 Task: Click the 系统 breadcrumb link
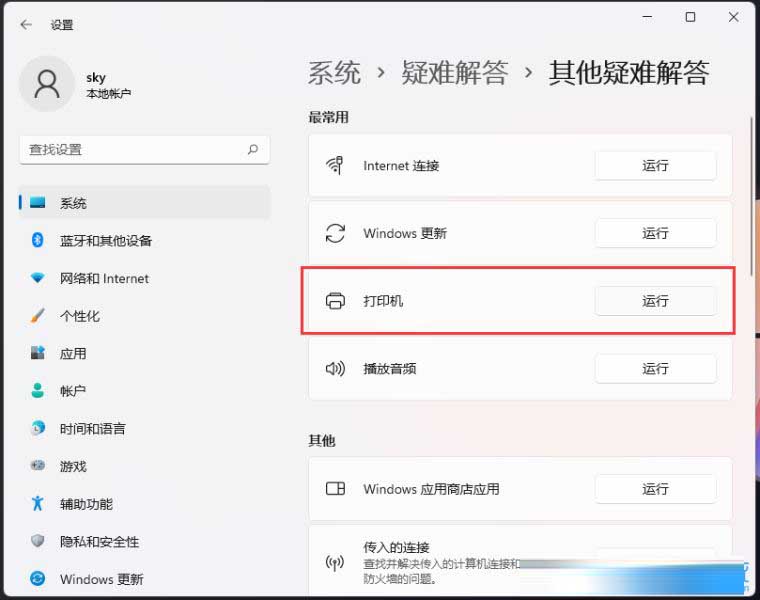334,73
